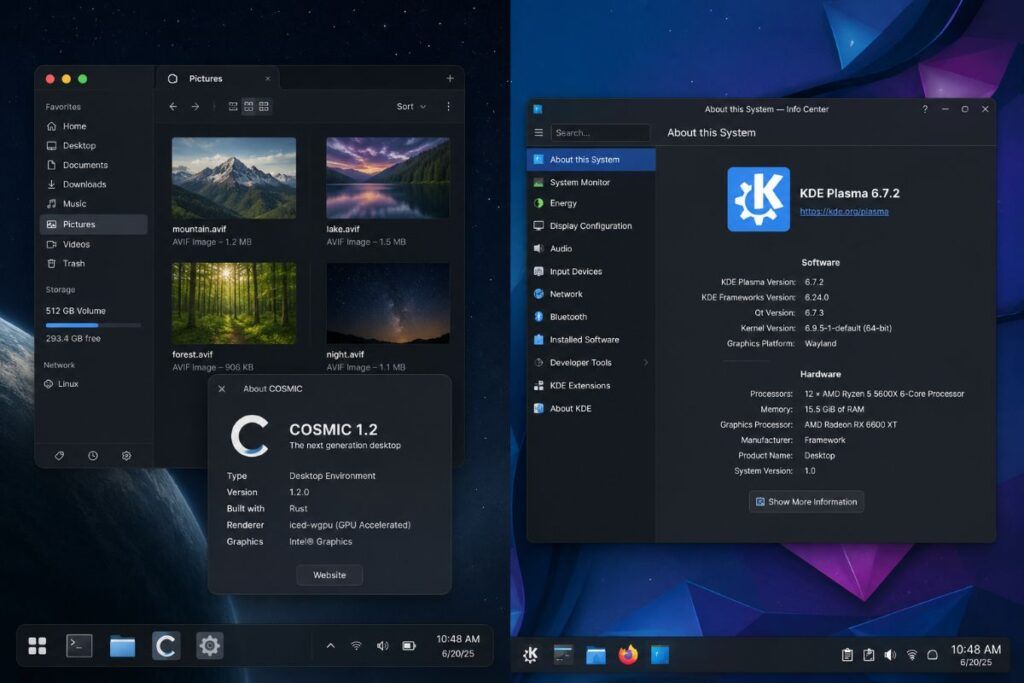Image resolution: width=1024 pixels, height=683 pixels.
Task: Click the COSMIC logo dock icon
Action: pos(166,646)
